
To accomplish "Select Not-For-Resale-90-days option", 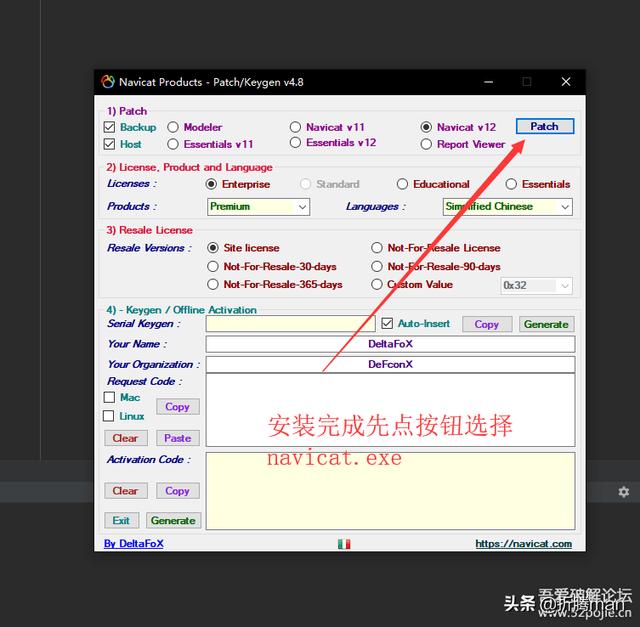I will pos(377,267).
